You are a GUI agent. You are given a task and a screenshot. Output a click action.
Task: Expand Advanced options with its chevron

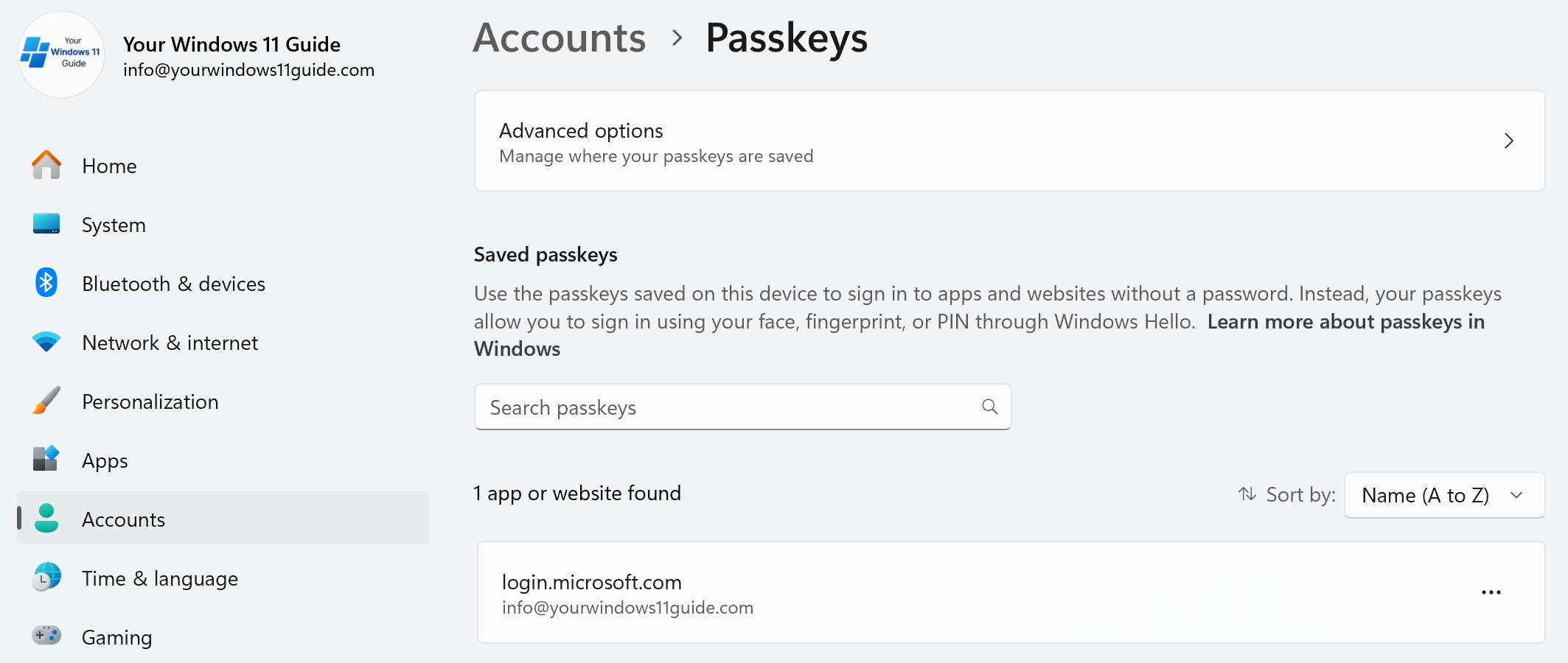[1508, 141]
